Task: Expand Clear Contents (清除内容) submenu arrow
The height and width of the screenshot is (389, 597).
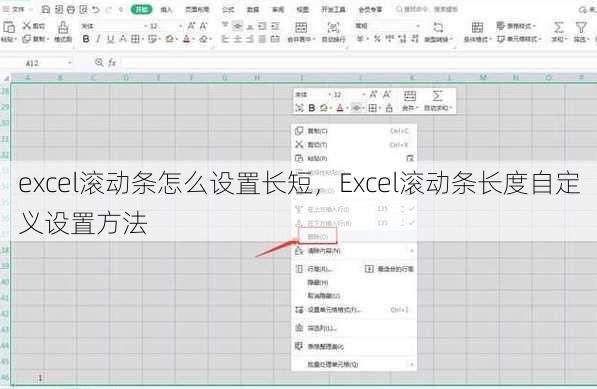Action: [412, 251]
